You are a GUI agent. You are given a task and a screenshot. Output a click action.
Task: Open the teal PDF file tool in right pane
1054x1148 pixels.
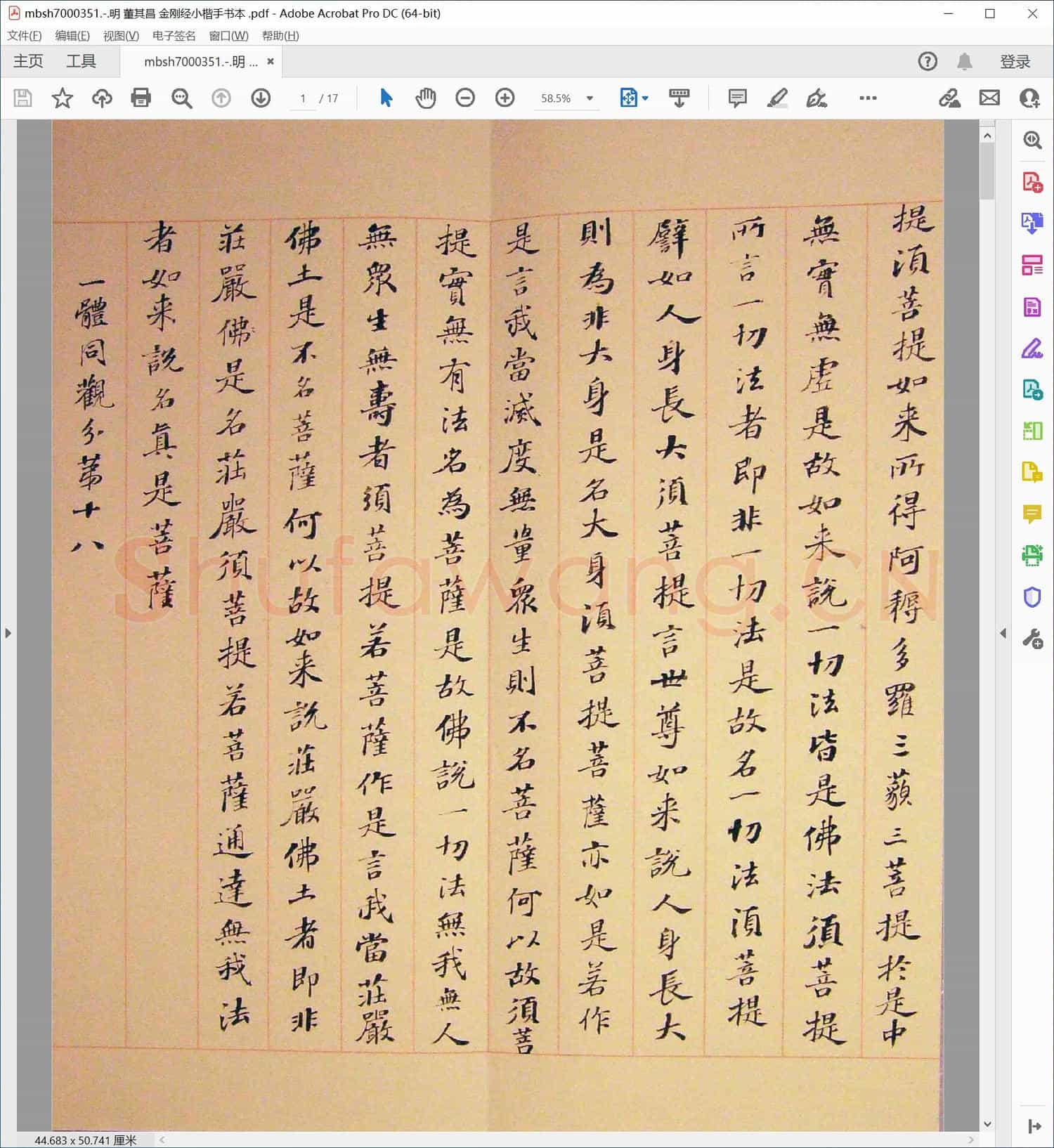(x=1032, y=390)
